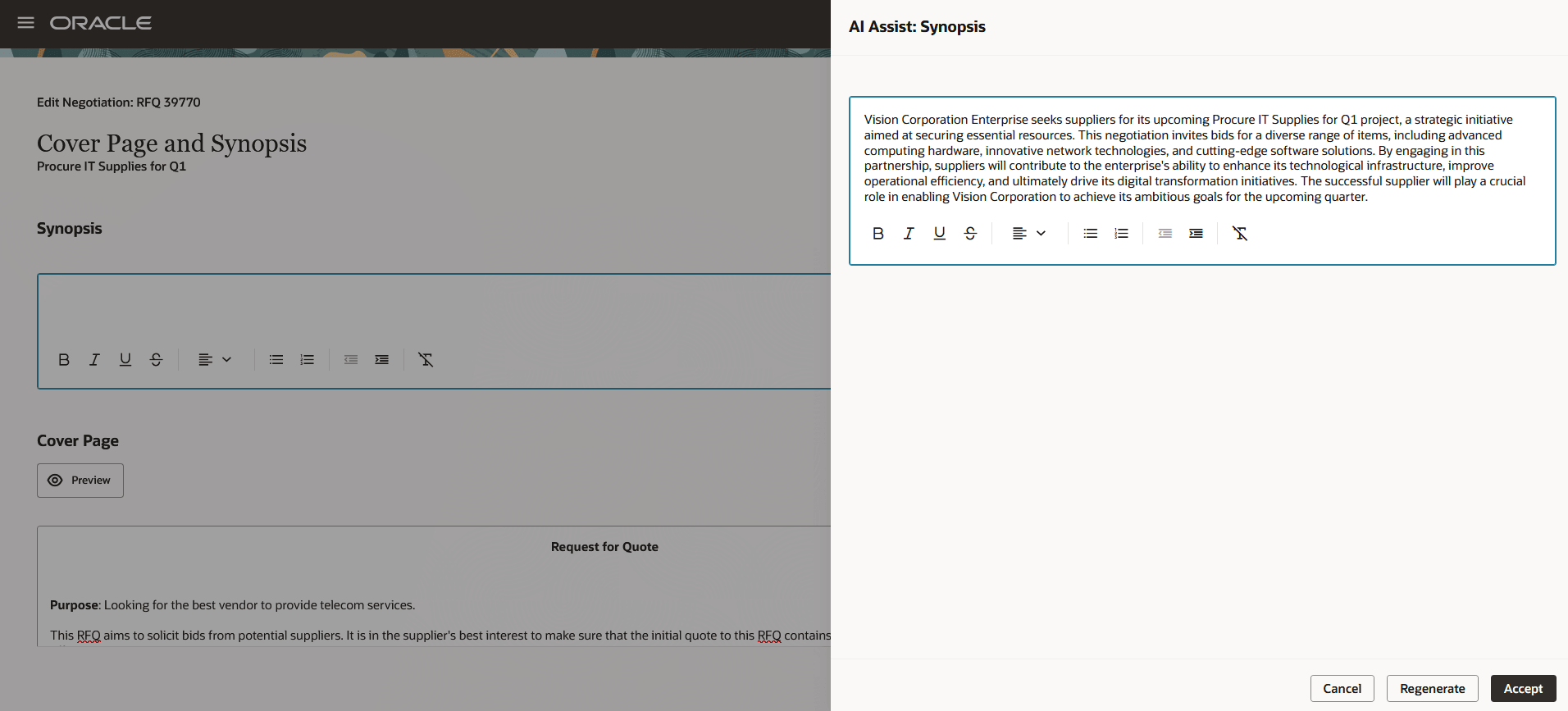Preview the Cover Page

[80, 481]
